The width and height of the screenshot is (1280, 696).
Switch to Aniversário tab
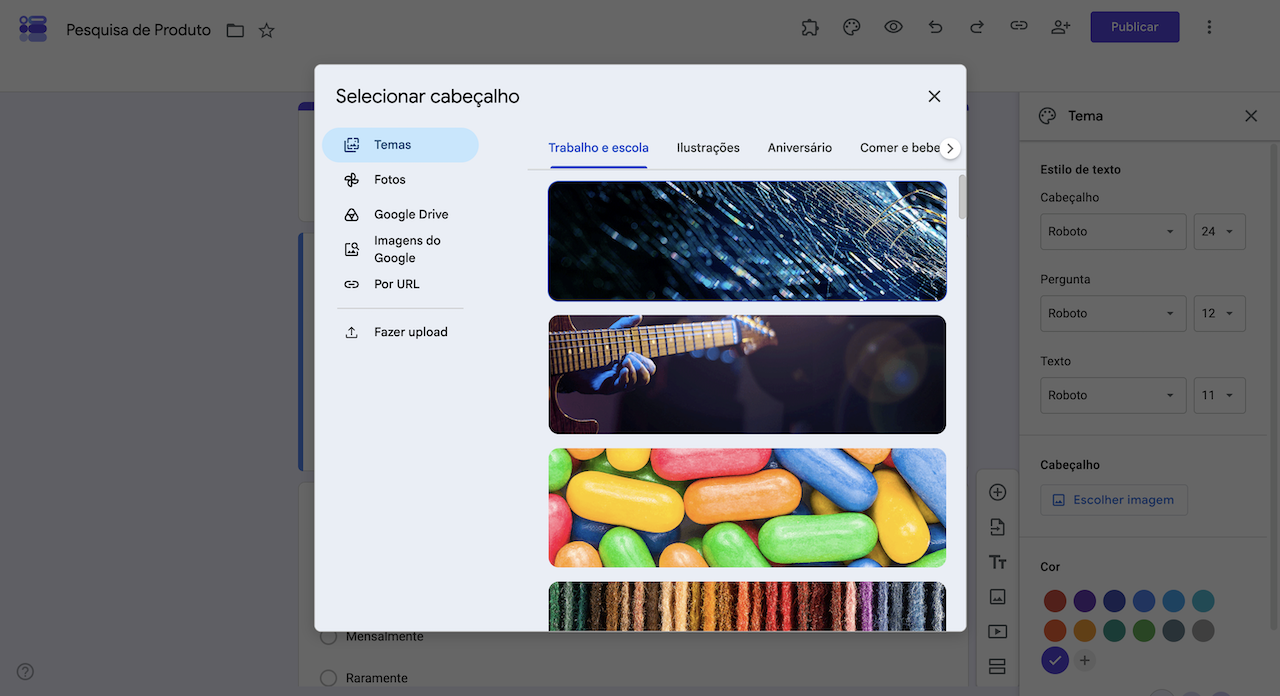800,148
